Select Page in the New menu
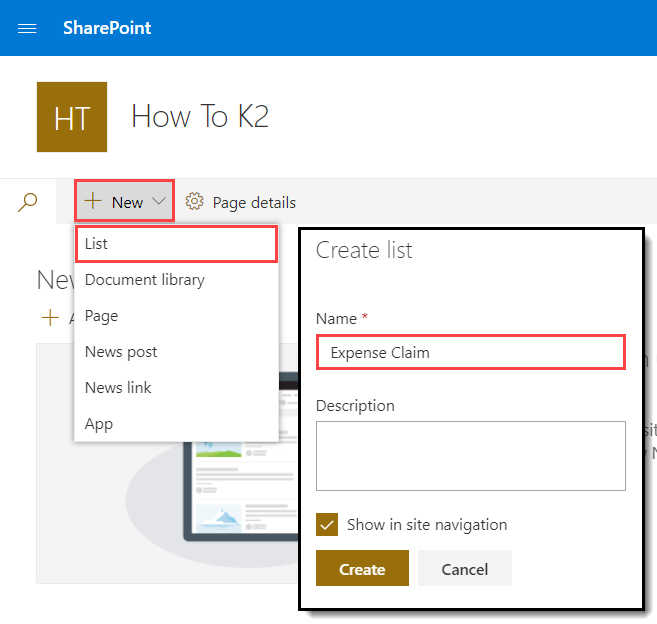The image size is (657, 624). pos(176,316)
